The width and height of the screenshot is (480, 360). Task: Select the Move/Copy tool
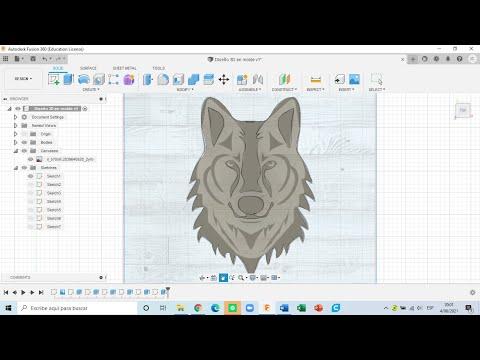coord(224,79)
